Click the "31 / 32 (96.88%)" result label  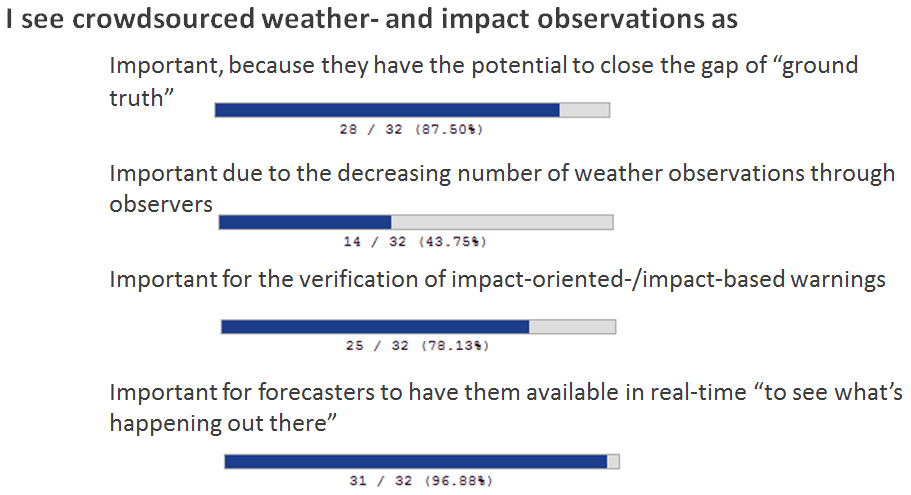pyautogui.click(x=420, y=481)
